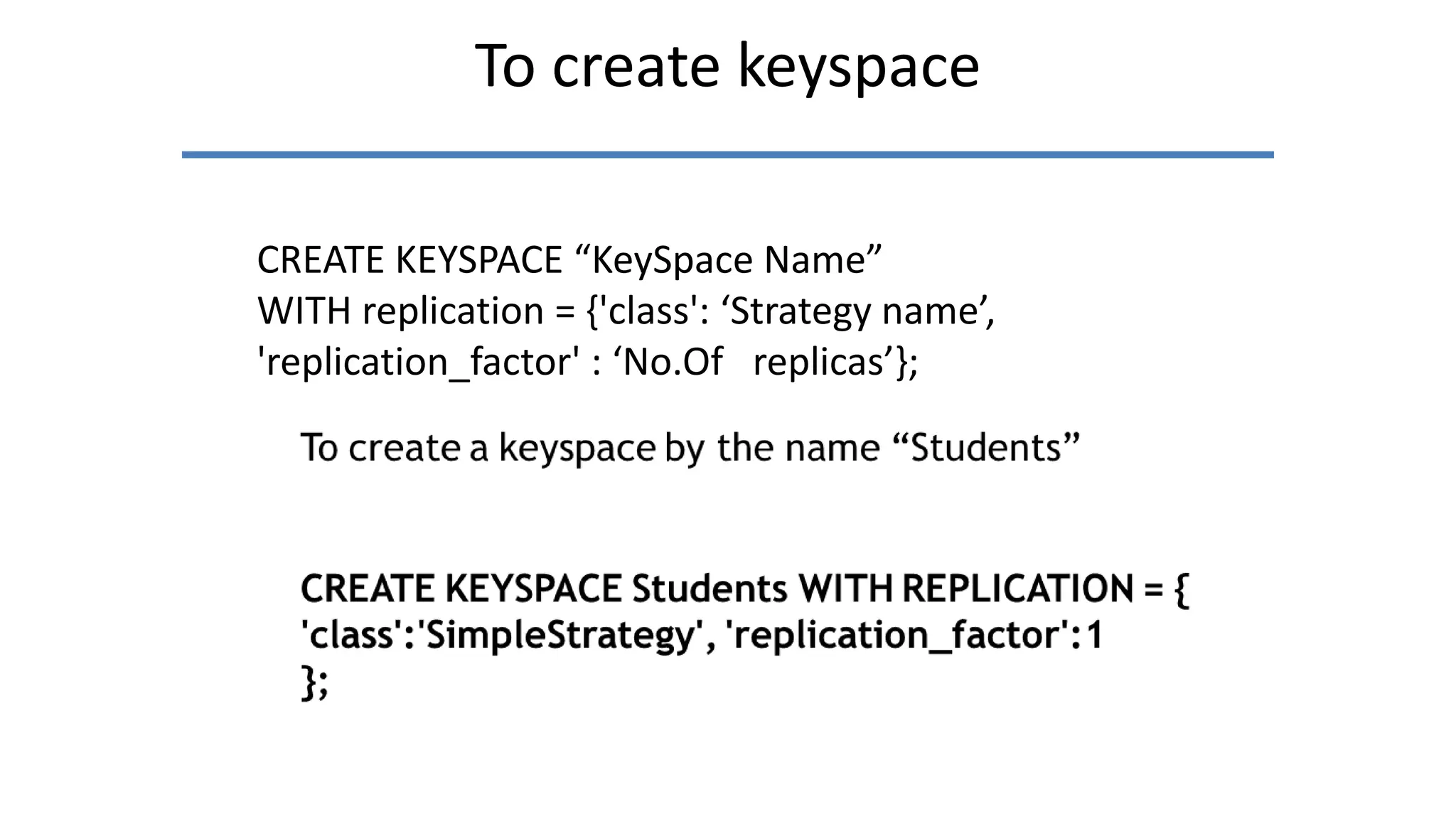This screenshot has width=1456, height=819.
Task: Click the 'replication_factor' : ‘No.Of replicas’ line
Action: [588, 363]
